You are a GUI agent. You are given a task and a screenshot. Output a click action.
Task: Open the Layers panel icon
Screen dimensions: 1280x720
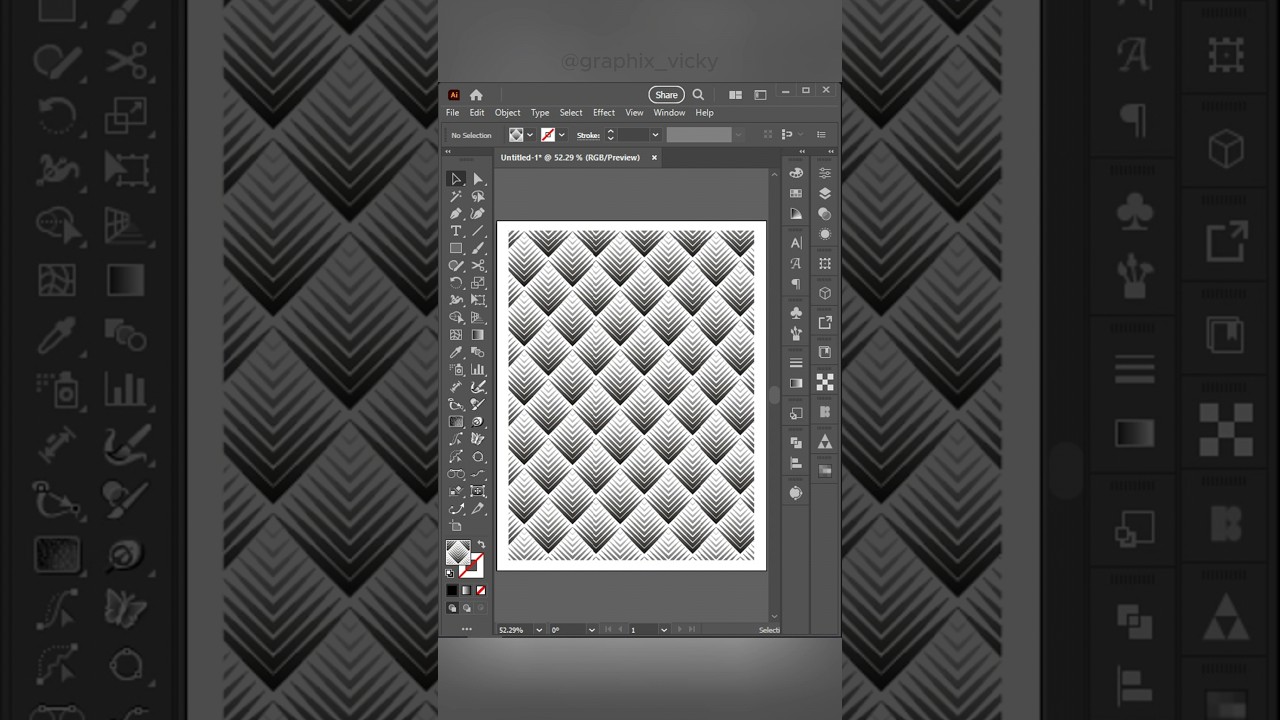tap(825, 193)
